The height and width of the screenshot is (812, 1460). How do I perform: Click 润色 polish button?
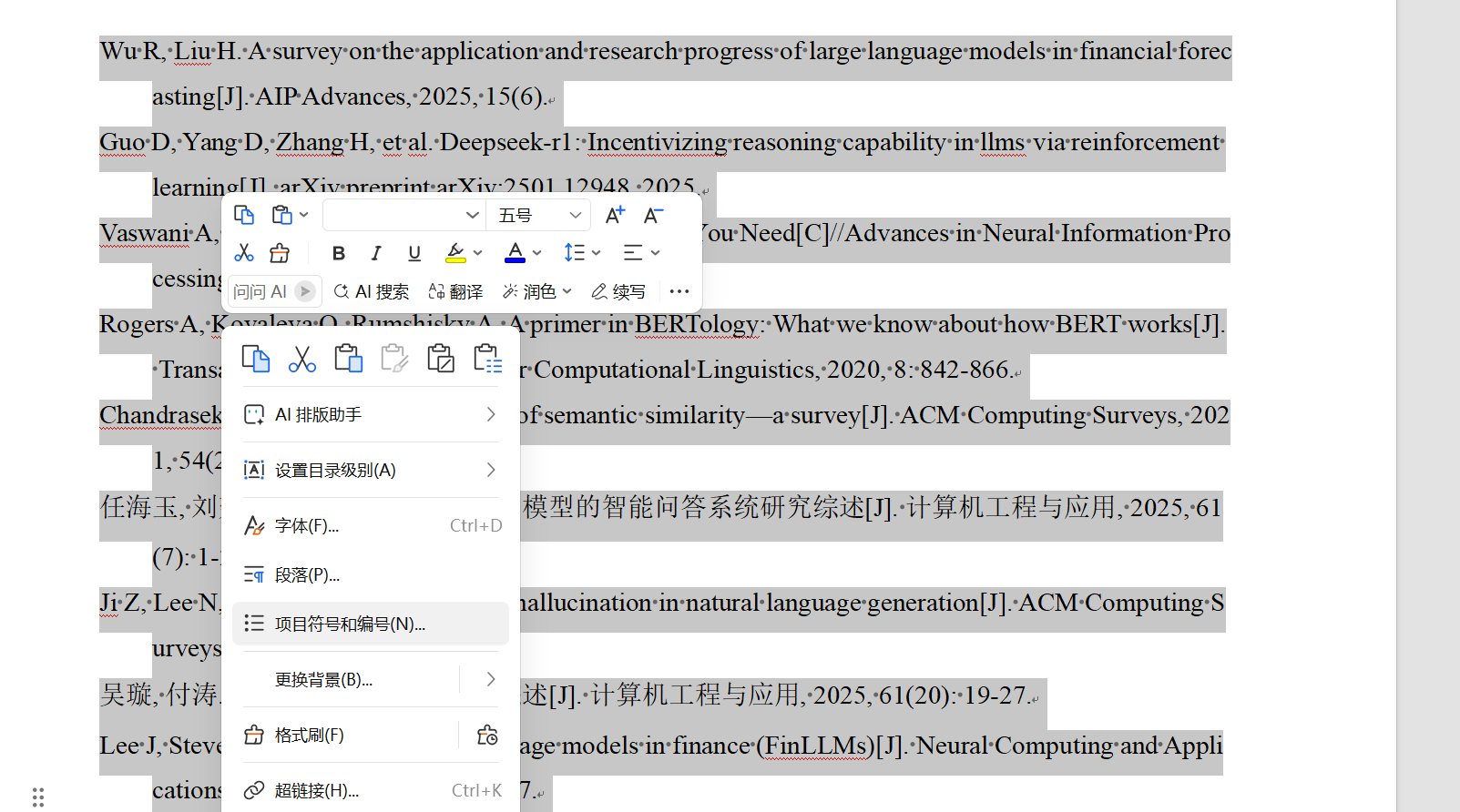[529, 291]
